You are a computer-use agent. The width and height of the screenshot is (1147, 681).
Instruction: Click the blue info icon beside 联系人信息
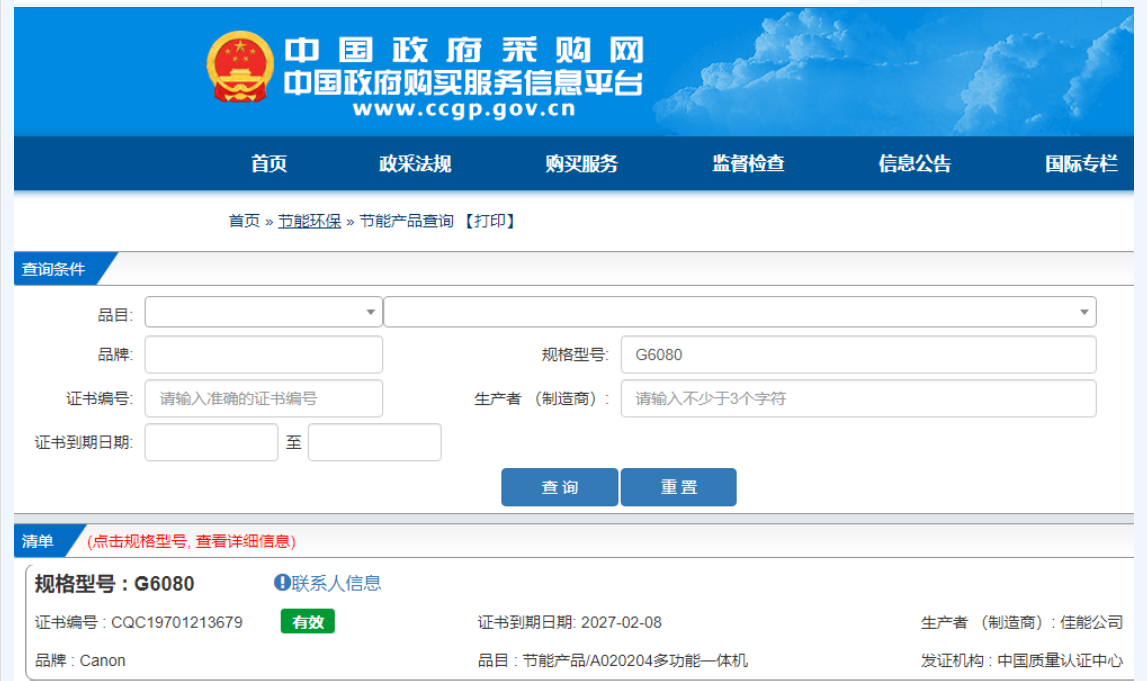[x=282, y=583]
